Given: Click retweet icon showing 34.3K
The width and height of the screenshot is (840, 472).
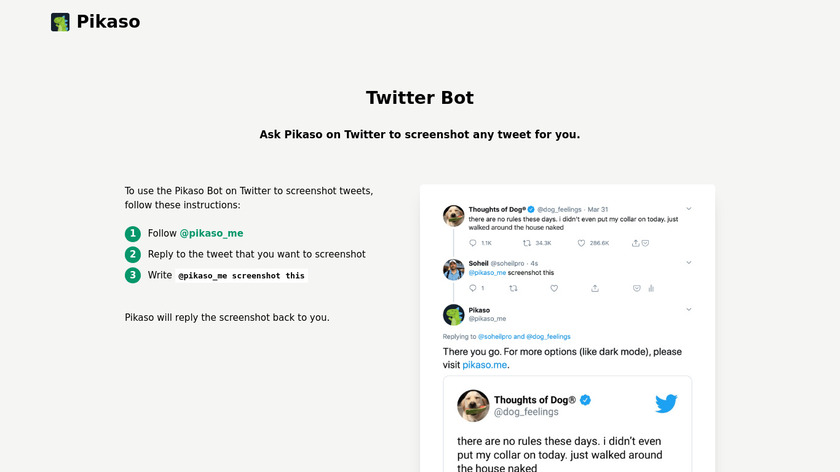Looking at the screenshot, I should 527,243.
